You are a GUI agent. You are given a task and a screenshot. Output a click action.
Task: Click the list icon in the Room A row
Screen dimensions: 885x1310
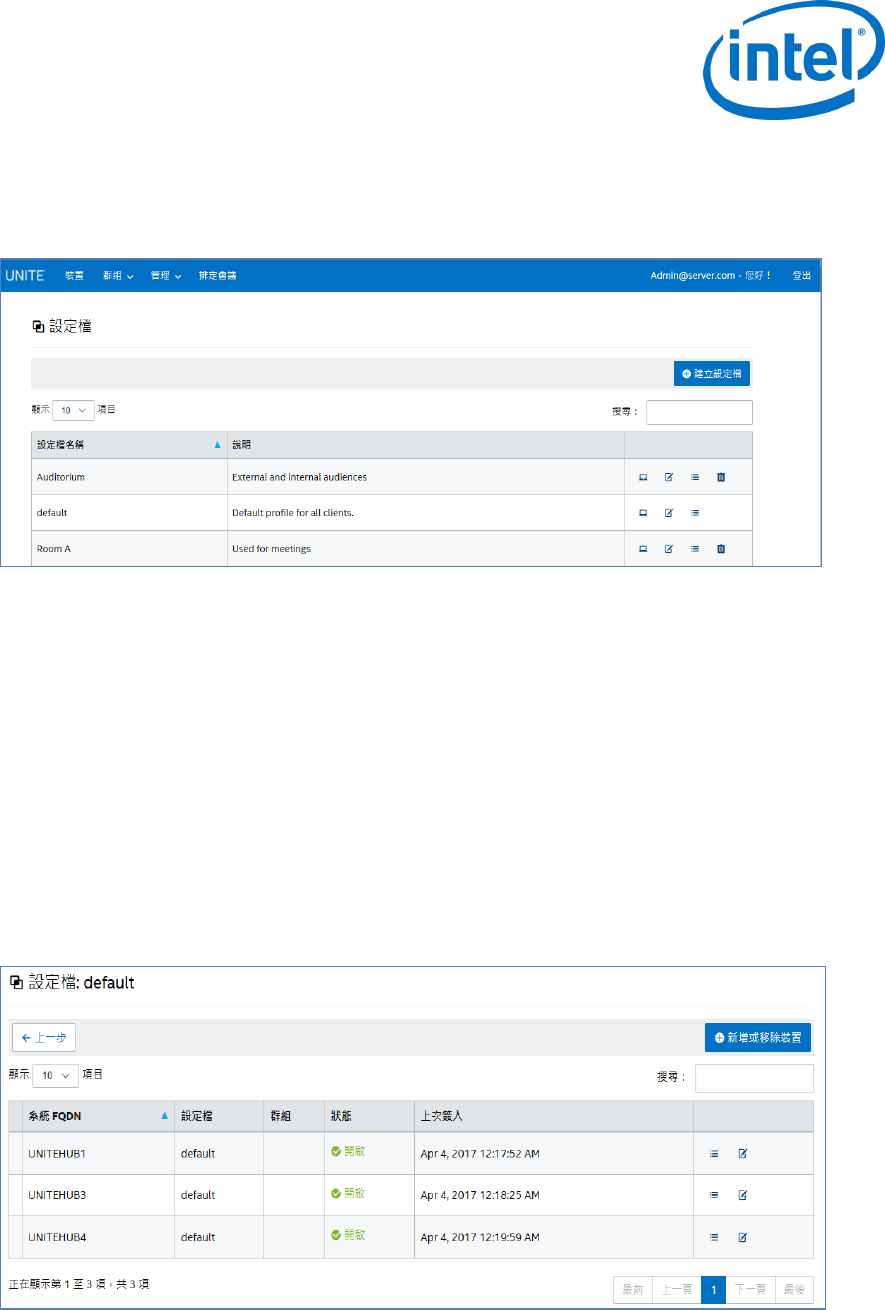(695, 548)
